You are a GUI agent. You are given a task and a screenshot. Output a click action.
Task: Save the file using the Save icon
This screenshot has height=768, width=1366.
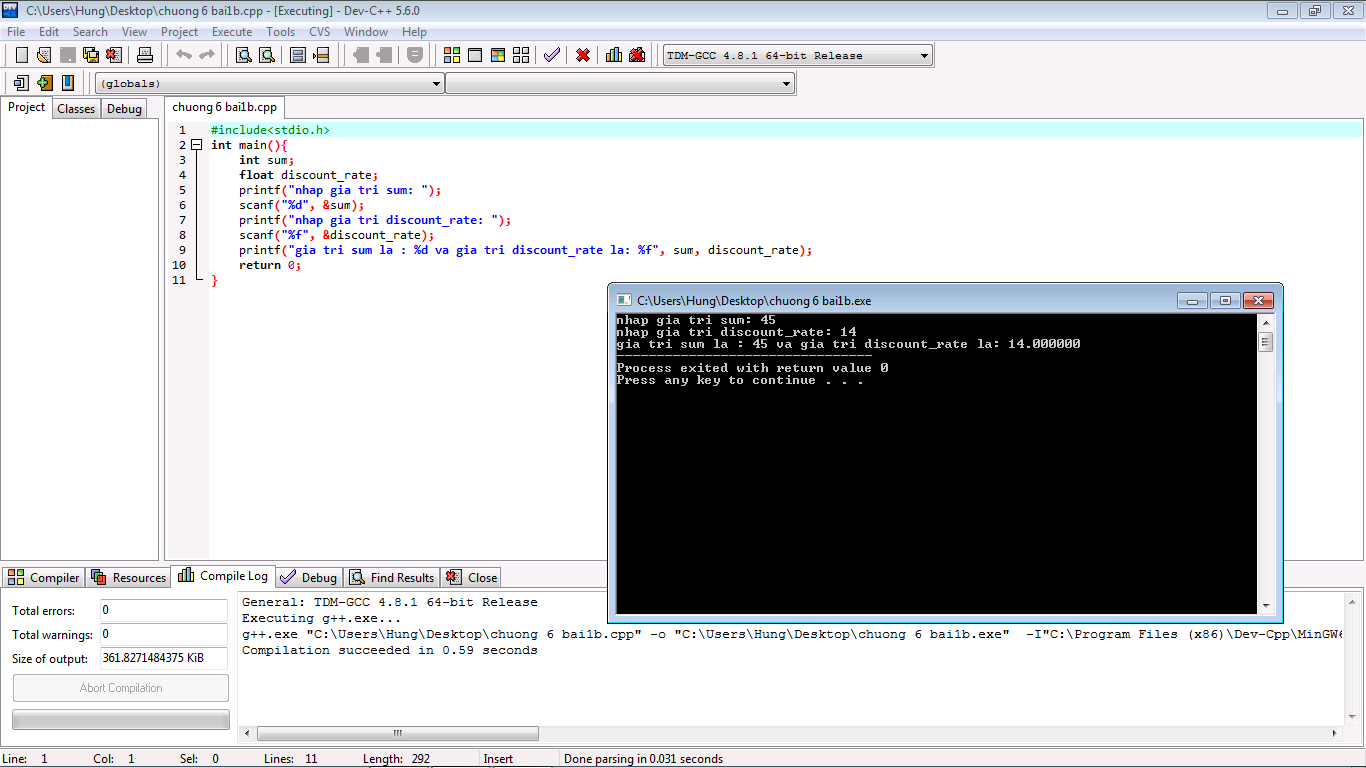(x=66, y=55)
